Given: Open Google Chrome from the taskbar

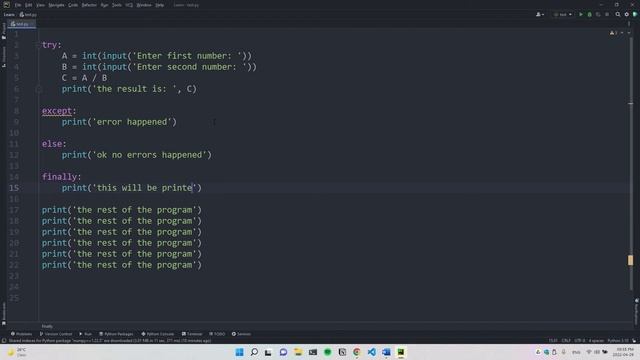Looking at the screenshot, I should (357, 352).
